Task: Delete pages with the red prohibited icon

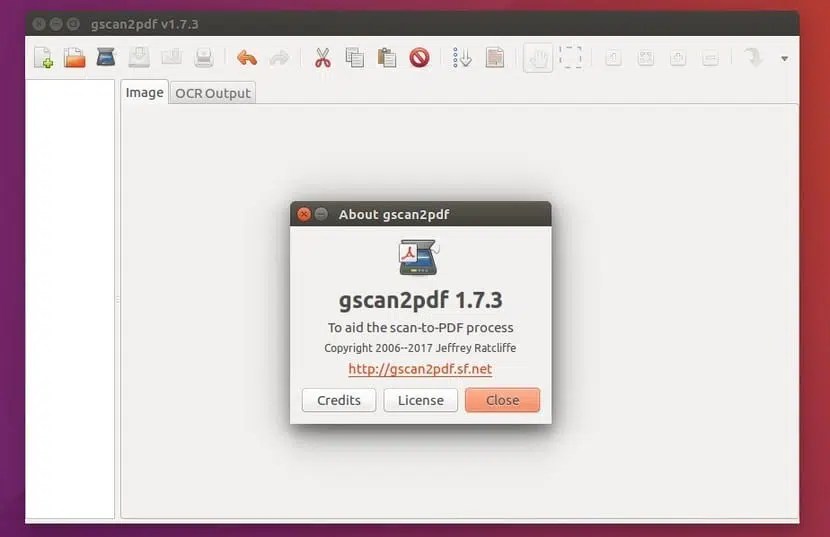Action: 419,58
